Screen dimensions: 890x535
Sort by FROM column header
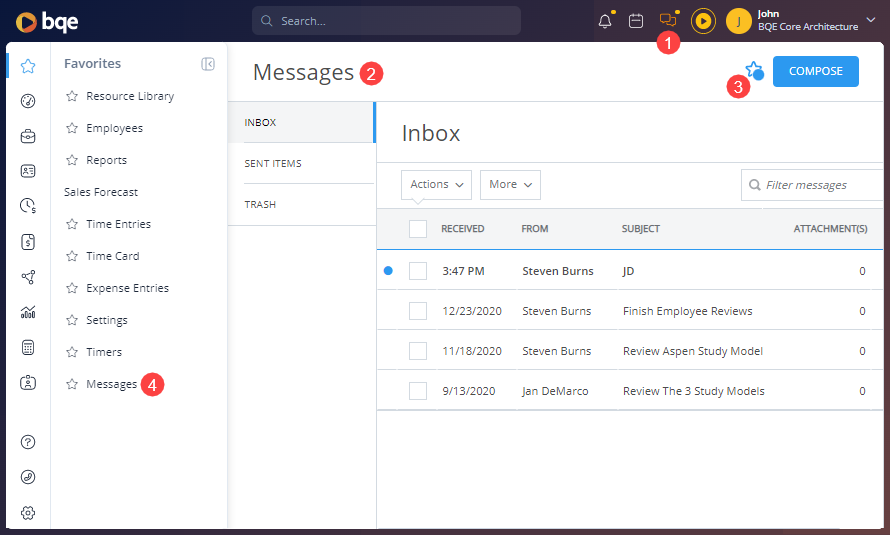[535, 229]
